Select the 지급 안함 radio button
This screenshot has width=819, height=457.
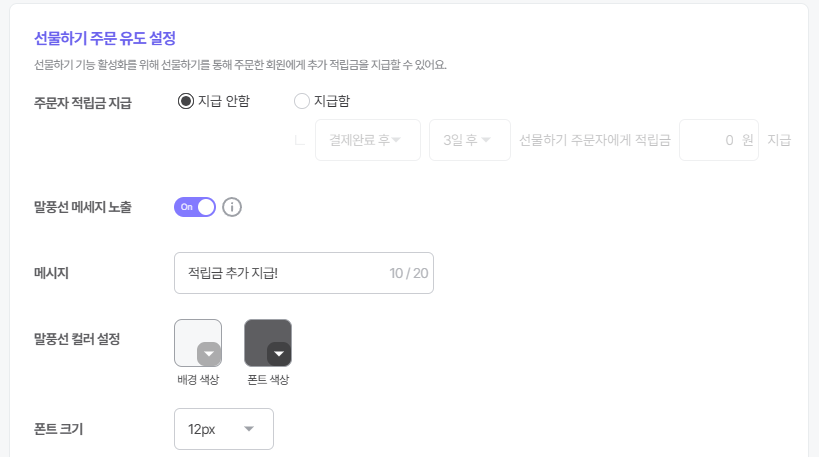click(x=185, y=101)
